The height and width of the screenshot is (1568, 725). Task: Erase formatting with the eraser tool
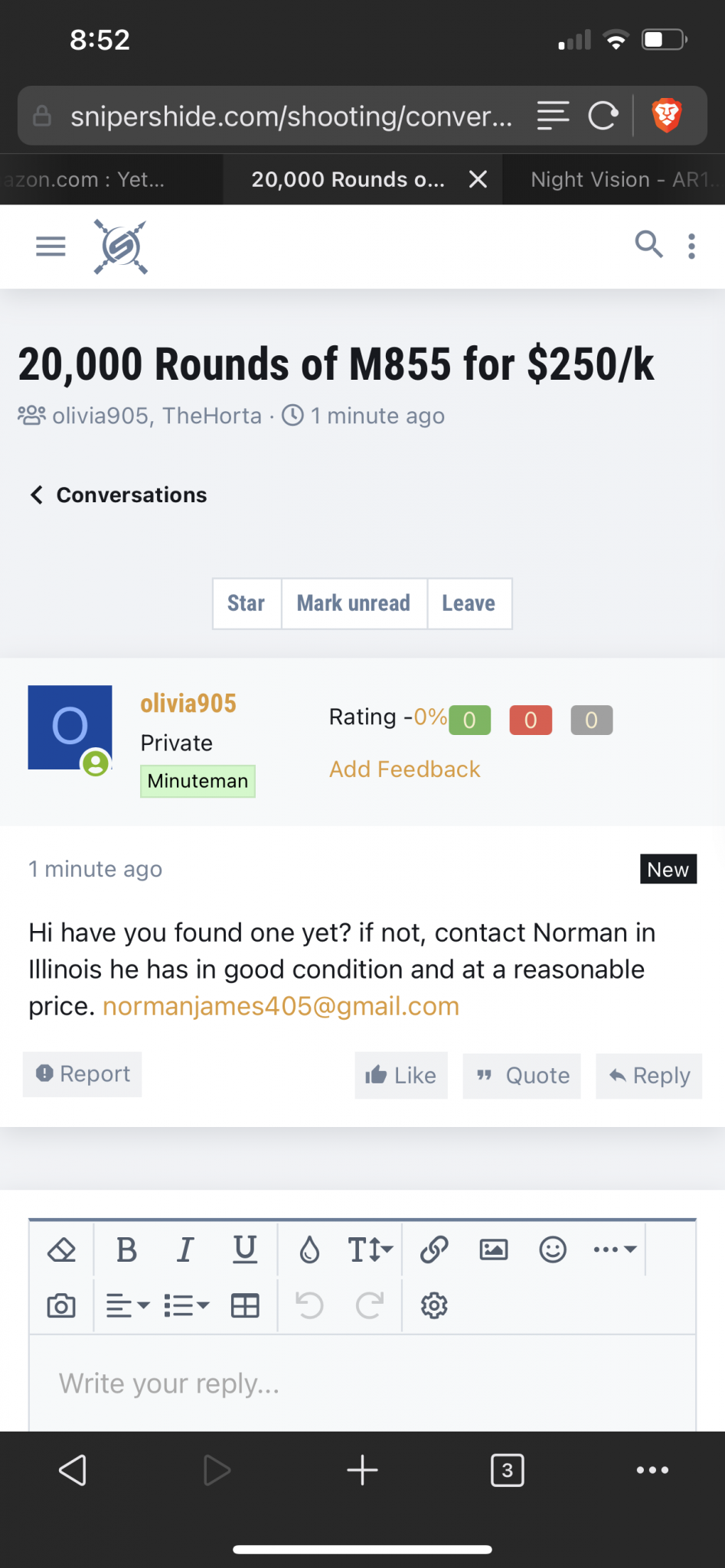tap(61, 1249)
